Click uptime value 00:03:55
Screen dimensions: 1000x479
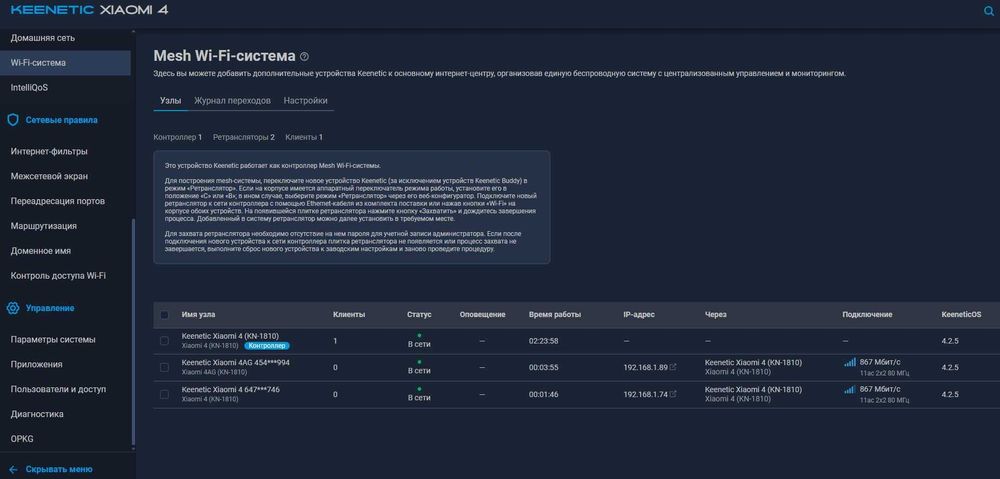pyautogui.click(x=543, y=367)
